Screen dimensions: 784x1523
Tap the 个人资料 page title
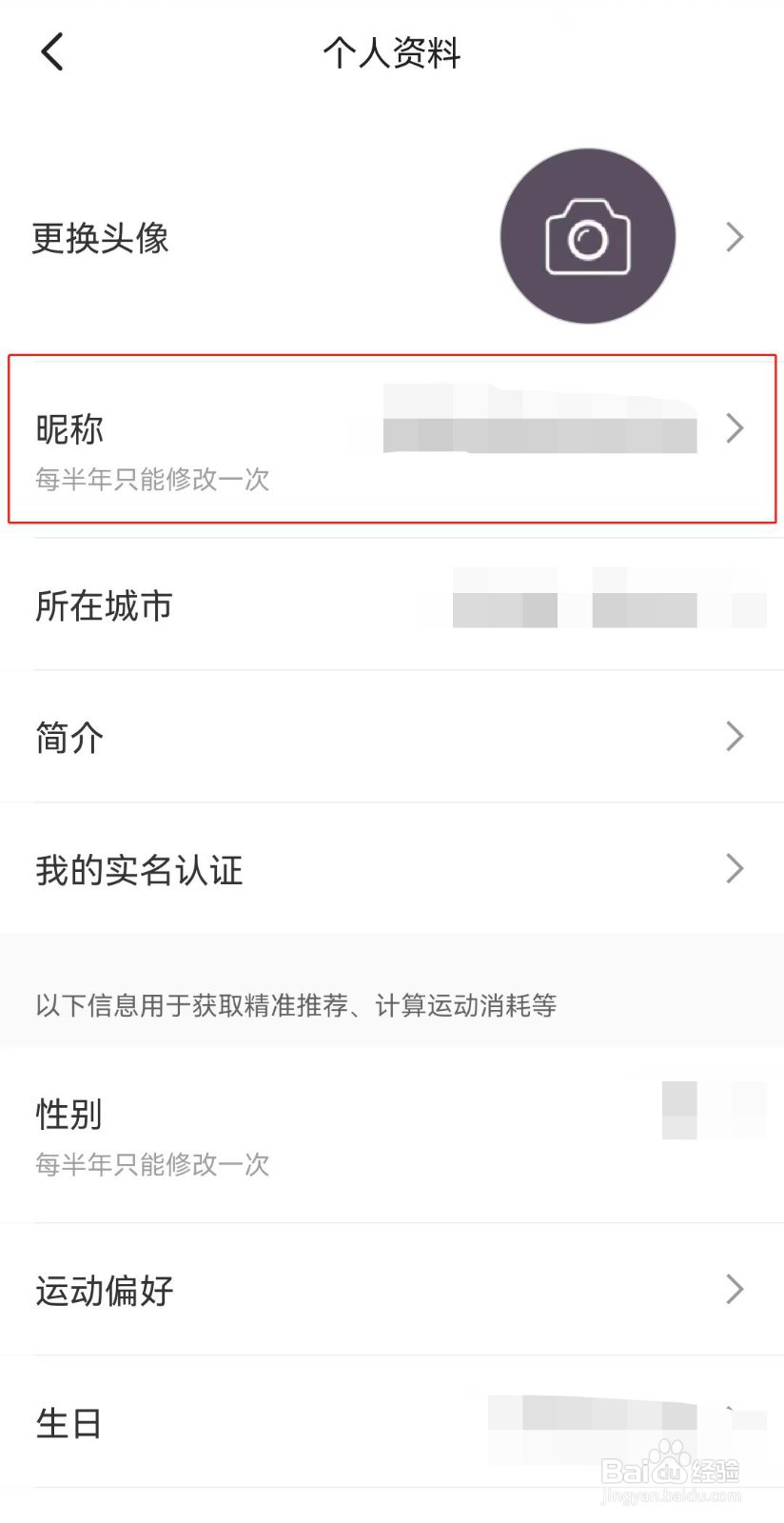click(392, 52)
